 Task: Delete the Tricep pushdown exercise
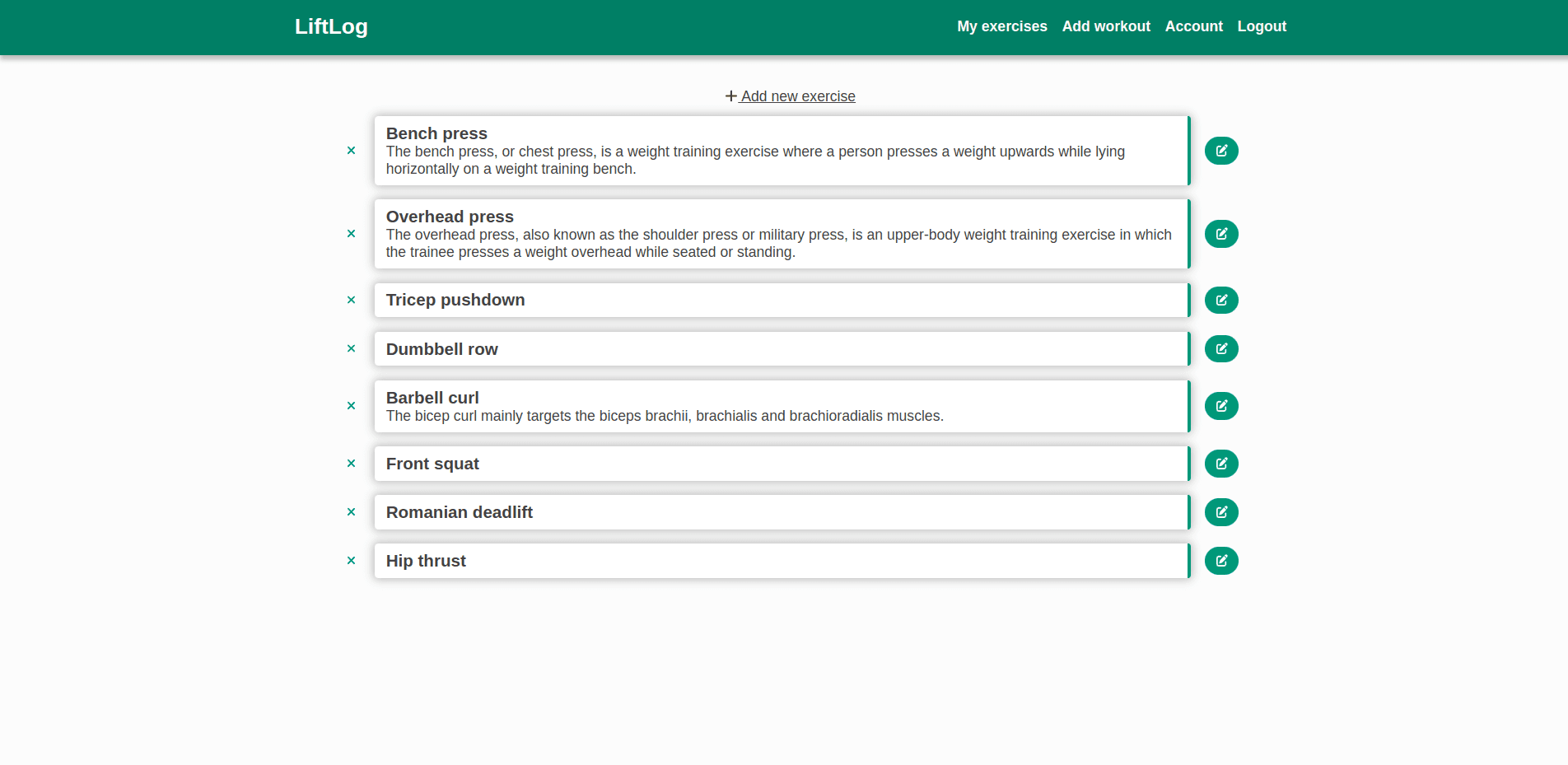point(351,300)
